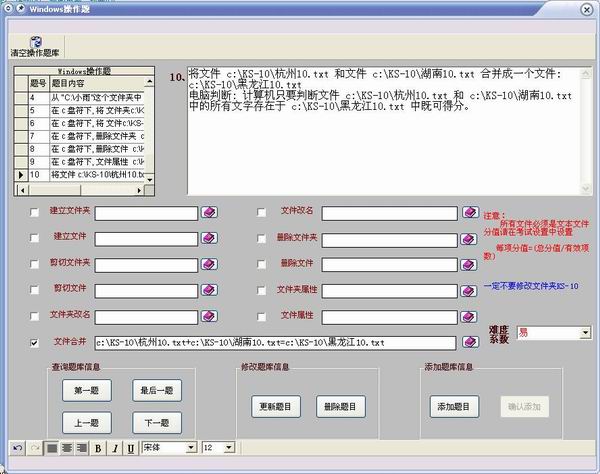Align text right in the format toolbar

tap(82, 448)
